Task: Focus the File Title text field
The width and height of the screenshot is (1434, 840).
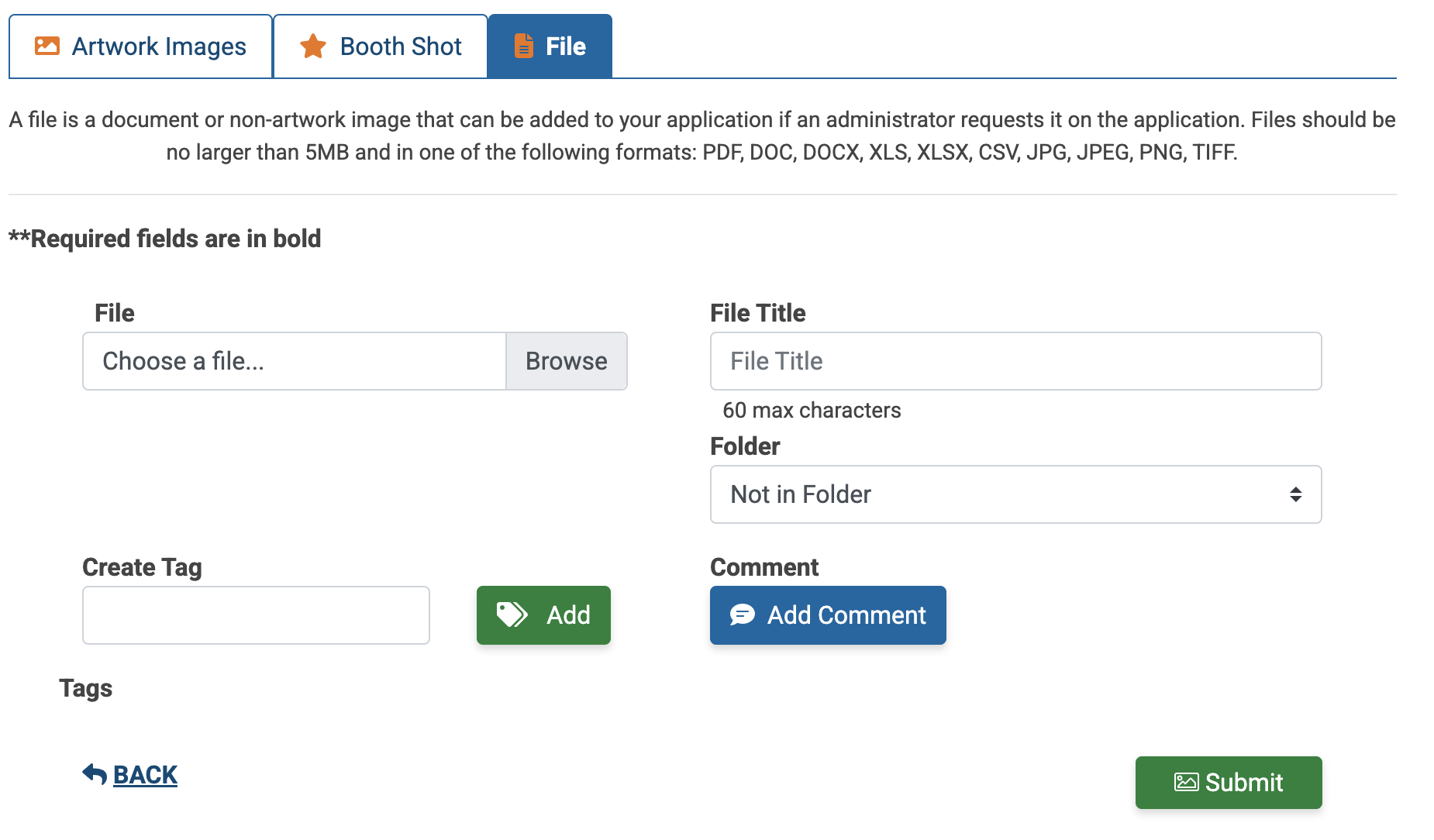Action: [1015, 361]
